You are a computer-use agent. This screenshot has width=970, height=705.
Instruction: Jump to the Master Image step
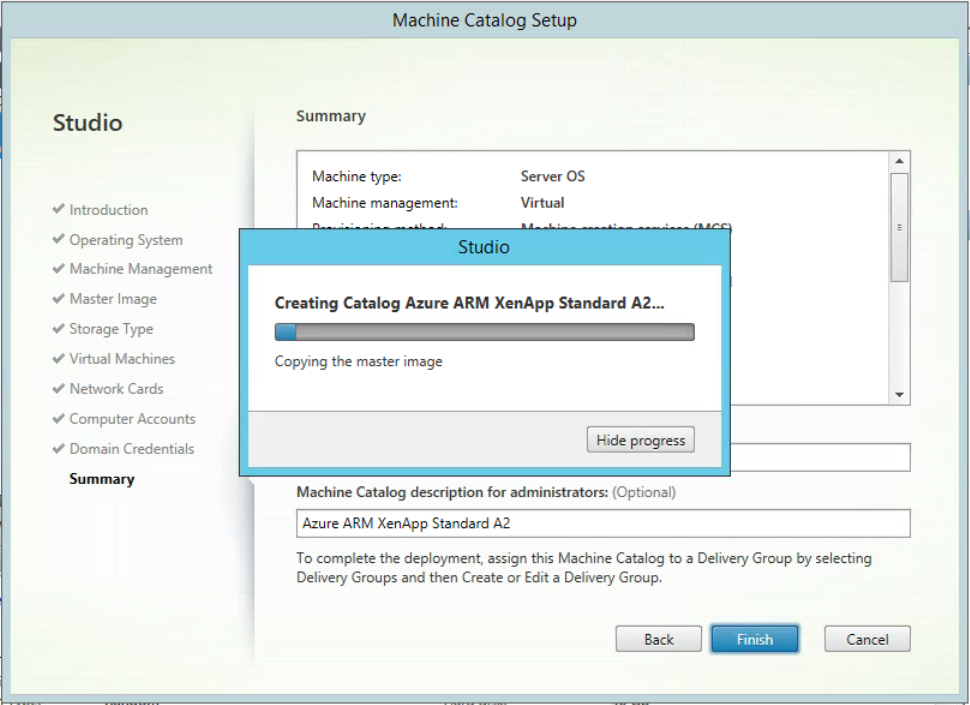coord(113,299)
